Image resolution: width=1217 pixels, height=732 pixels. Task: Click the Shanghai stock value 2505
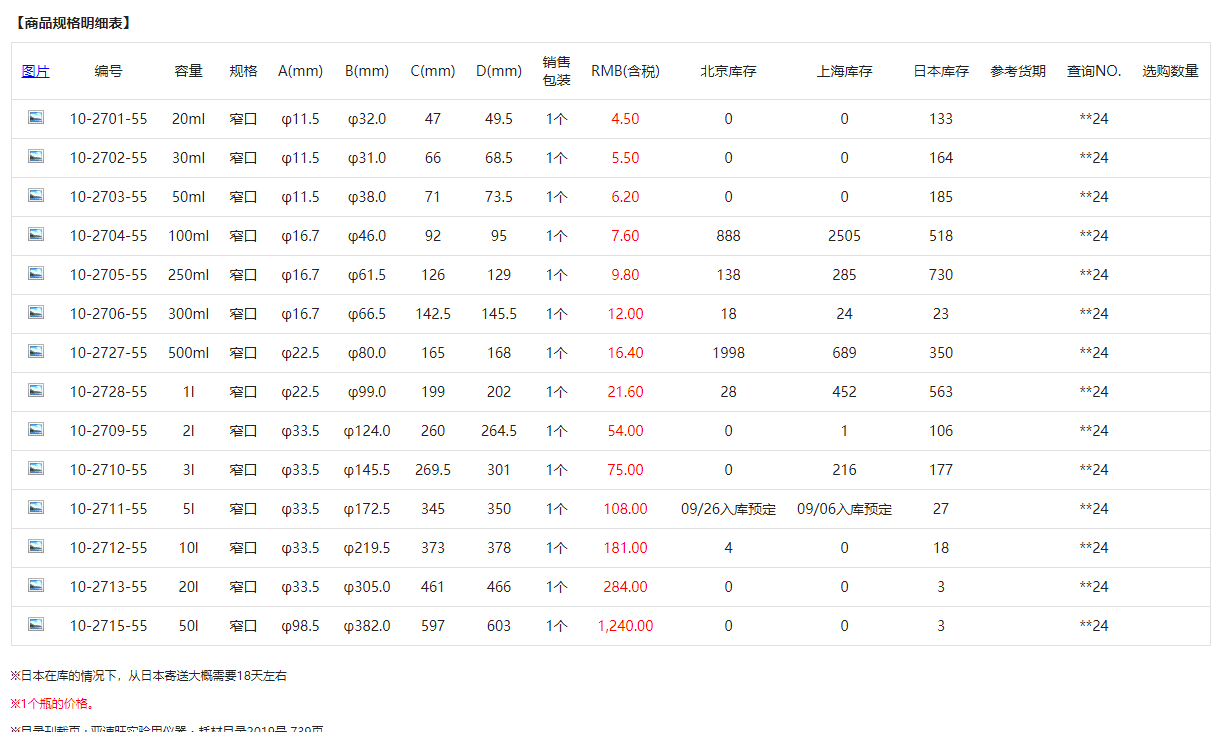tap(844, 236)
